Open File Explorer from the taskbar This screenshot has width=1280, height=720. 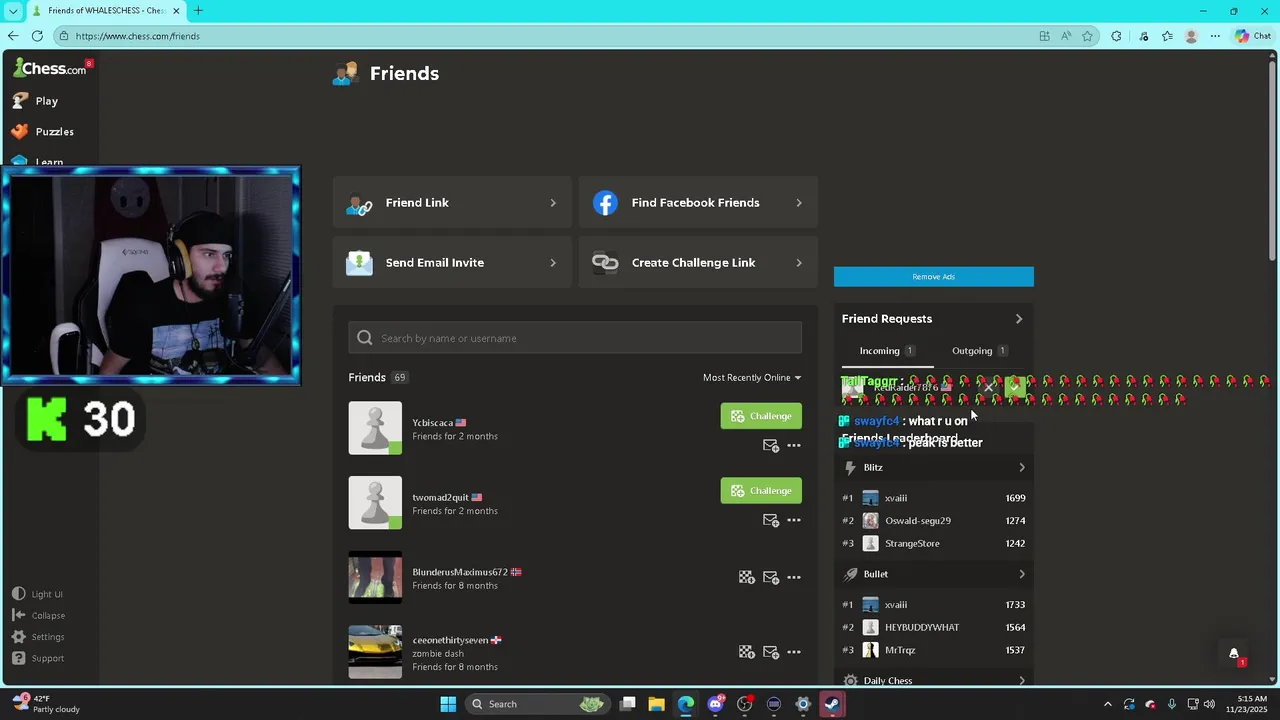[x=657, y=704]
